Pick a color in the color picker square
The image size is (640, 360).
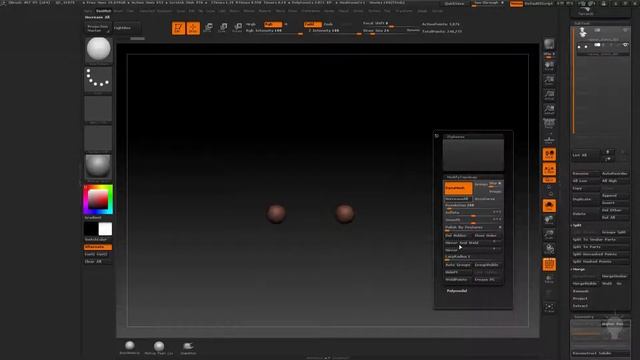pos(98,199)
